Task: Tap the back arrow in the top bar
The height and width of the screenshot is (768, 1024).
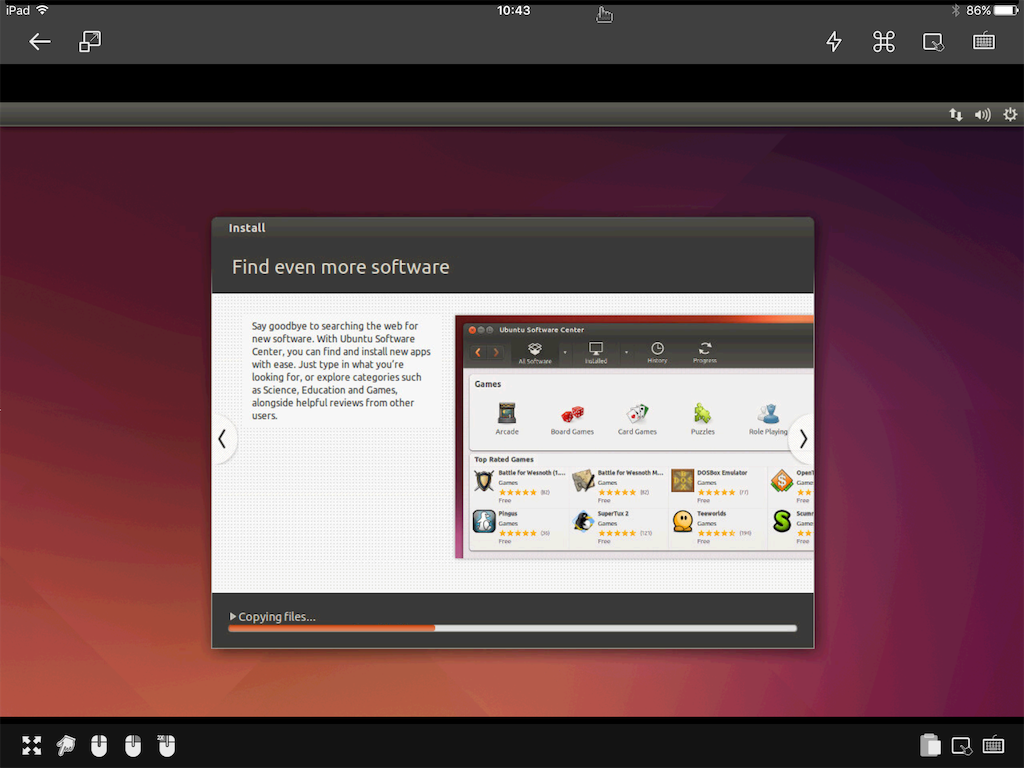Action: (x=40, y=42)
